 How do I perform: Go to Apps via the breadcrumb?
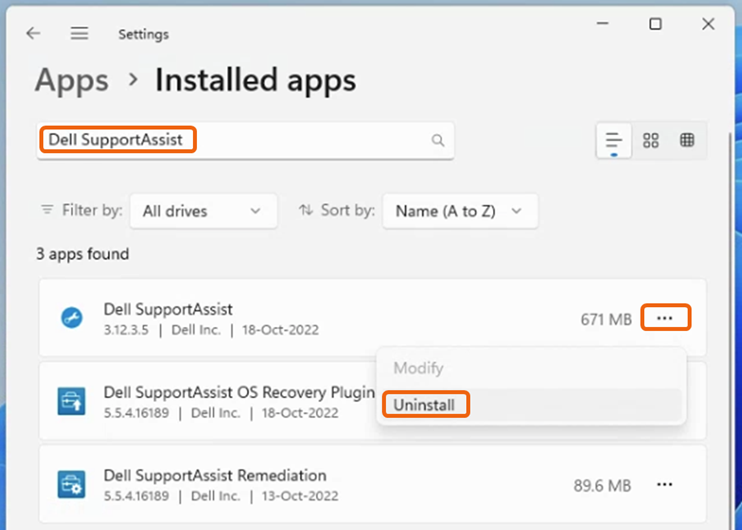[x=71, y=80]
